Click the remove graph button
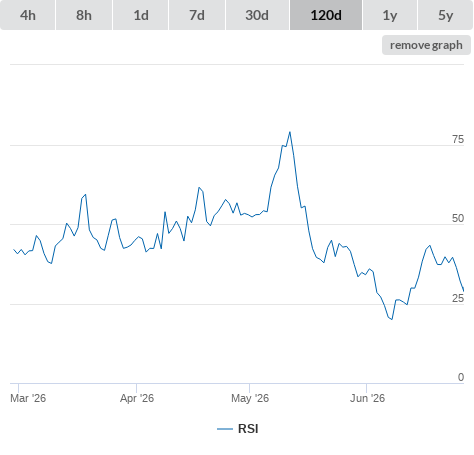 pyautogui.click(x=426, y=45)
